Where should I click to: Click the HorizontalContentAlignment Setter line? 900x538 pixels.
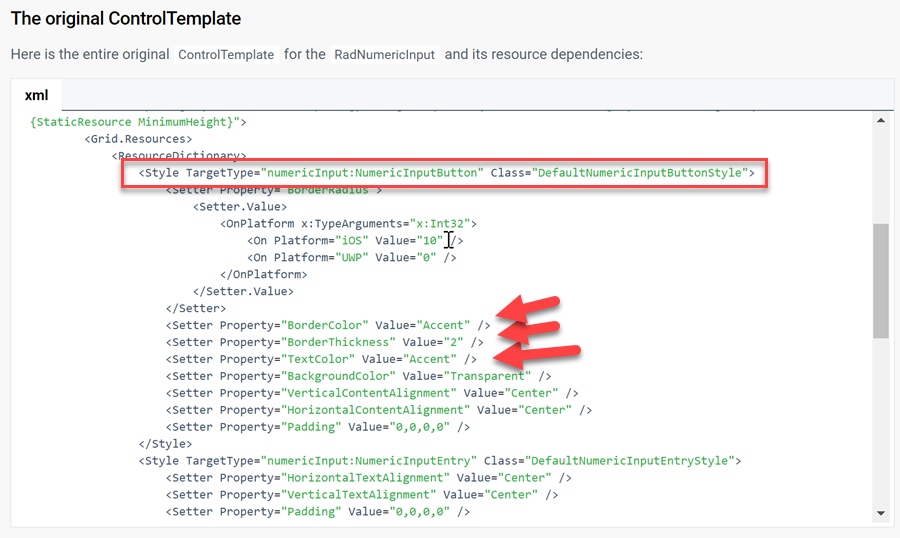pyautogui.click(x=379, y=410)
